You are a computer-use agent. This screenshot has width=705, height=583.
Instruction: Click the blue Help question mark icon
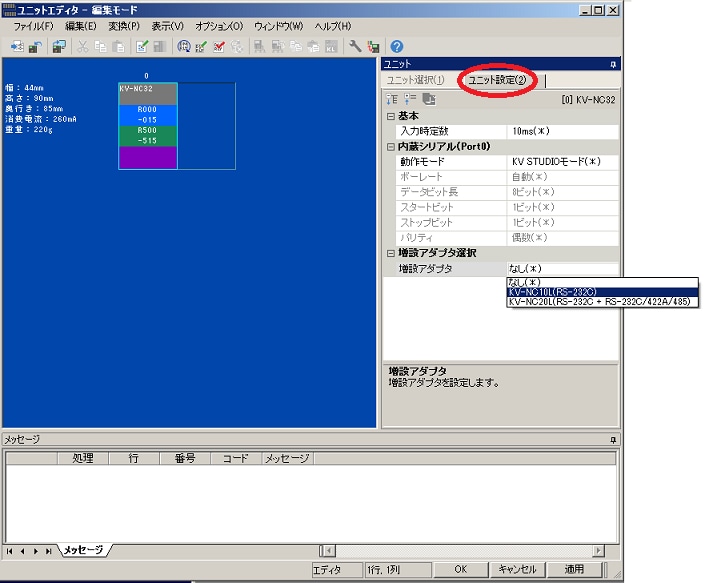click(397, 46)
